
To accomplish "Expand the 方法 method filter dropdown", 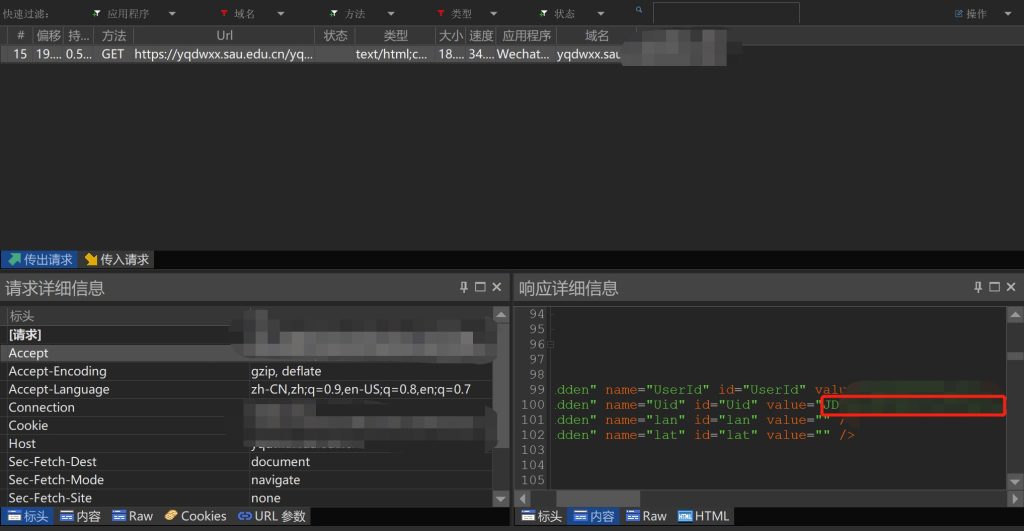I will pyautogui.click(x=389, y=14).
